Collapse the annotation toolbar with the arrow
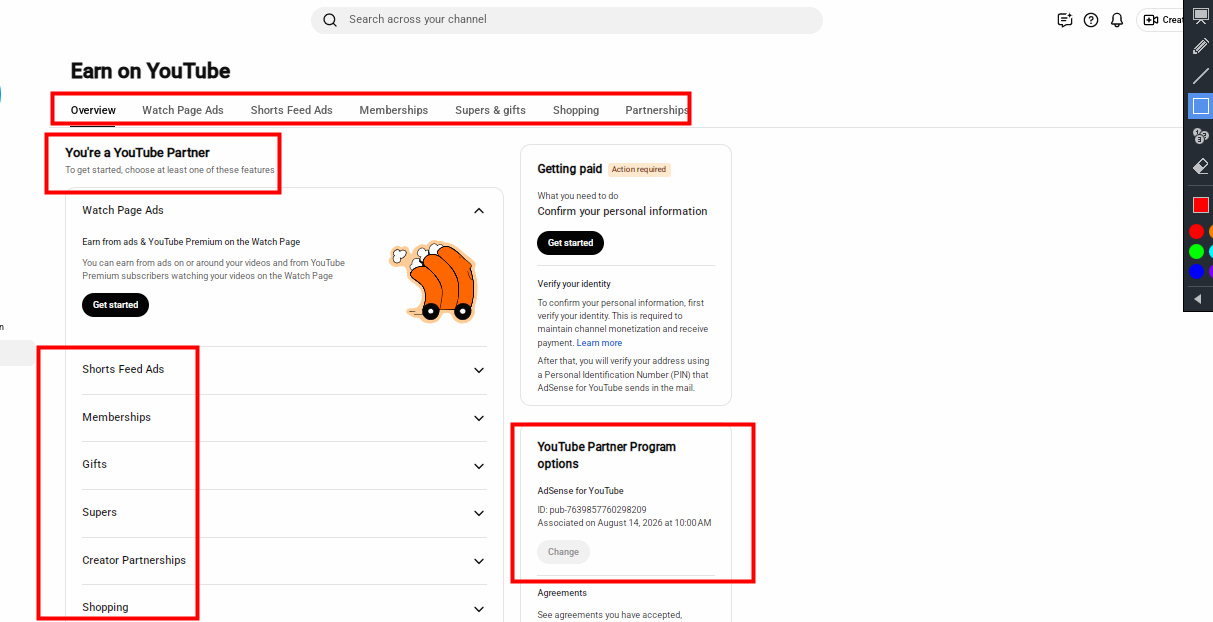Viewport: 1213px width, 622px height. tap(1198, 298)
